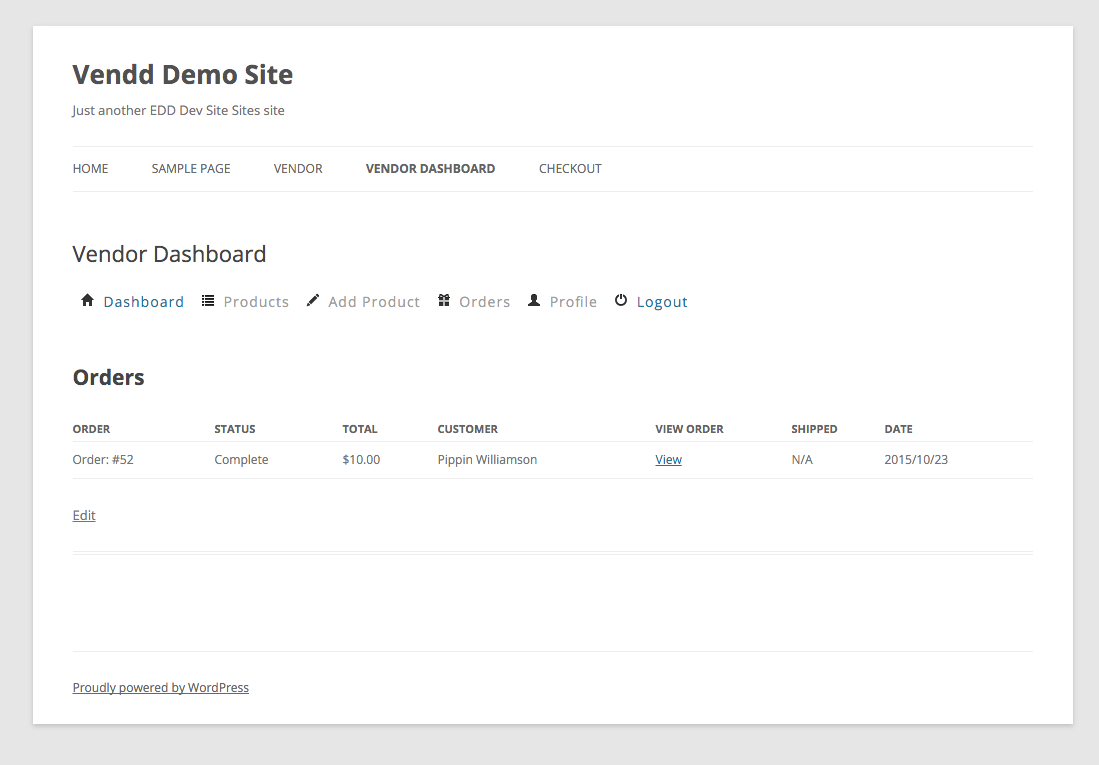This screenshot has width=1099, height=765.
Task: Click the Vendd Demo Site title
Action: tap(183, 75)
